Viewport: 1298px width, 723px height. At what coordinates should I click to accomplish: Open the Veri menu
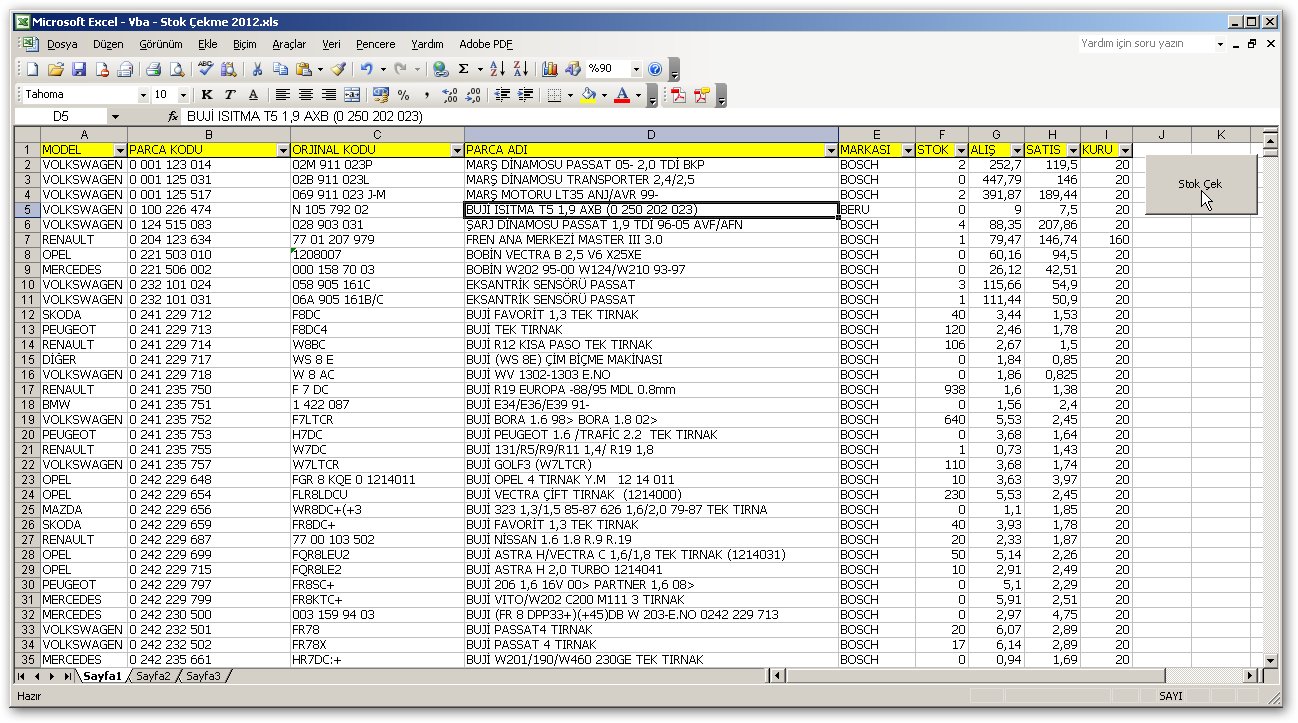(331, 44)
